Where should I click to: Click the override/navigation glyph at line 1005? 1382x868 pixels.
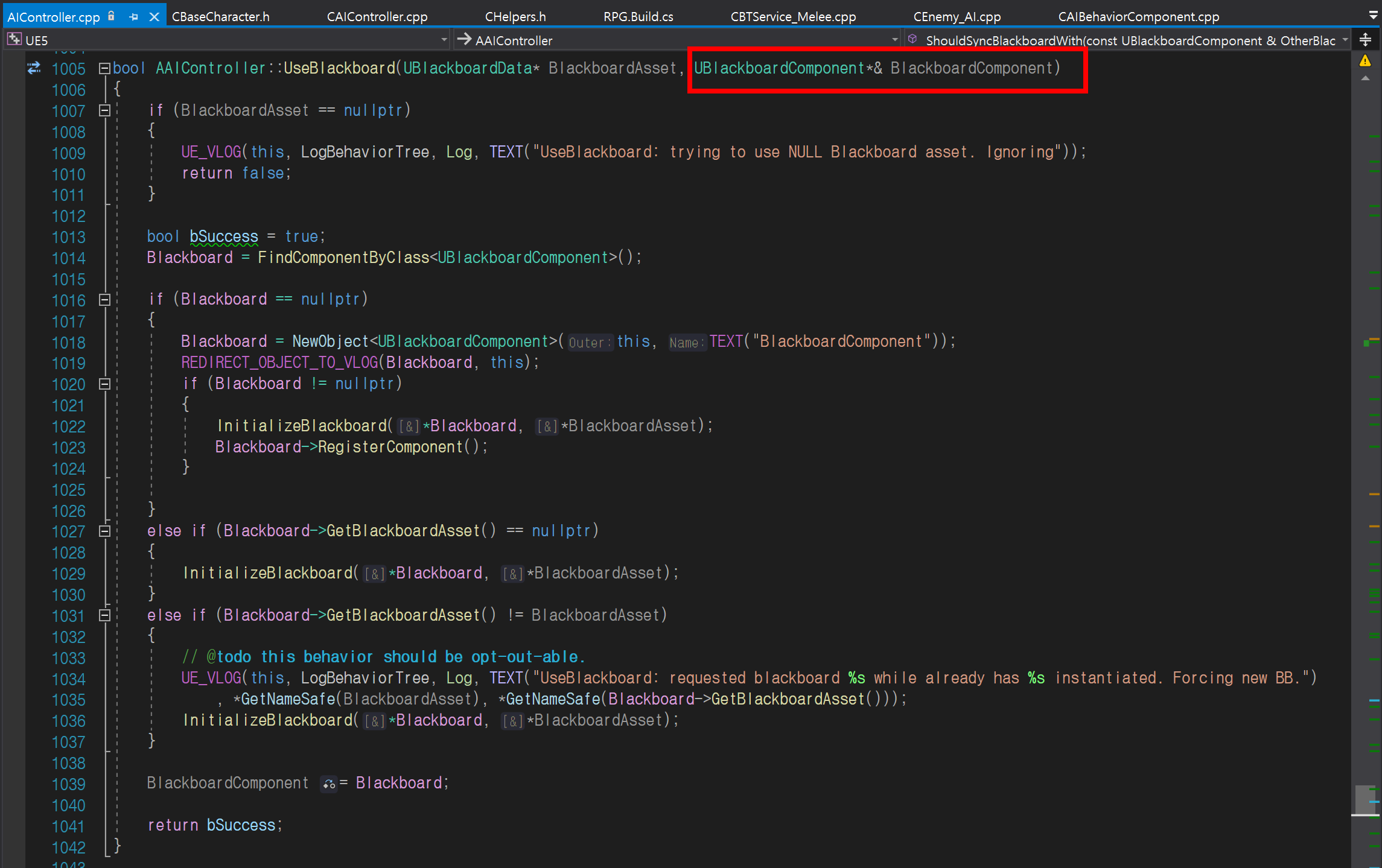34,68
